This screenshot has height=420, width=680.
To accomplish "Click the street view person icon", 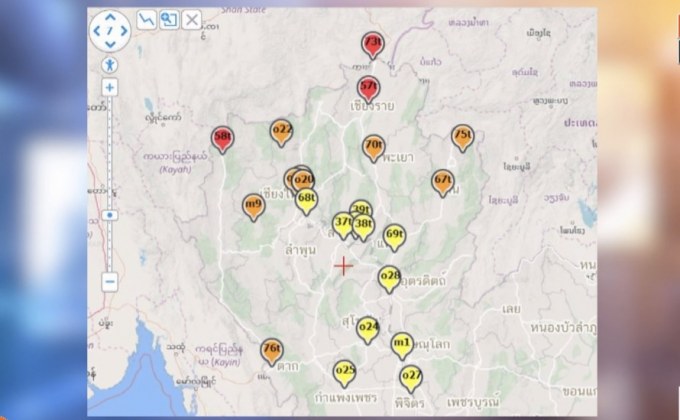I will coord(109,64).
